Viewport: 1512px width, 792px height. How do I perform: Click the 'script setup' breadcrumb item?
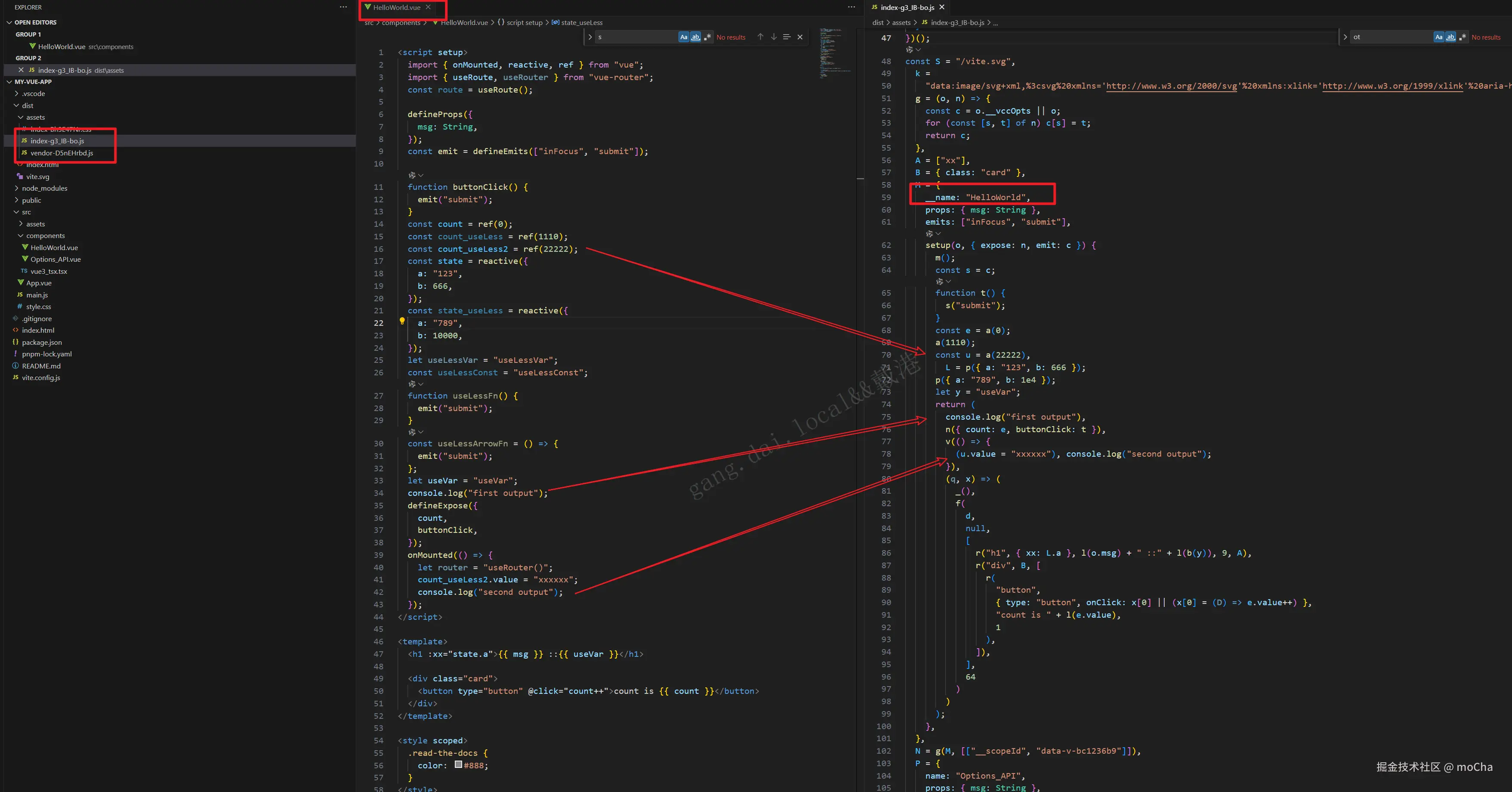tap(524, 22)
